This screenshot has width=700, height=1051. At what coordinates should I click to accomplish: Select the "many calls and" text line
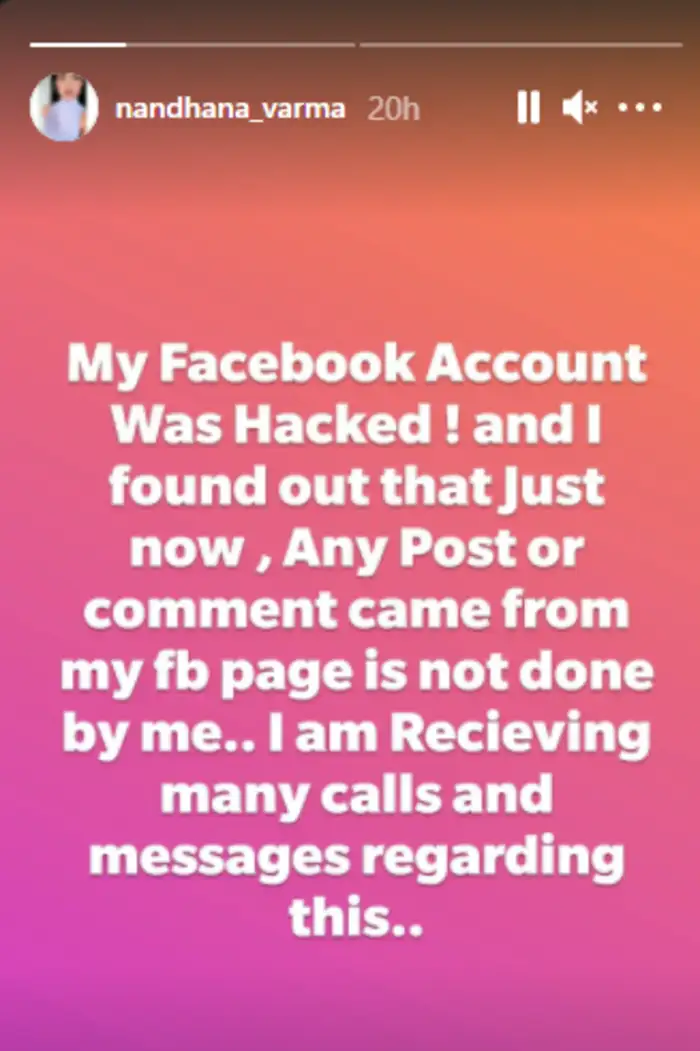(355, 798)
